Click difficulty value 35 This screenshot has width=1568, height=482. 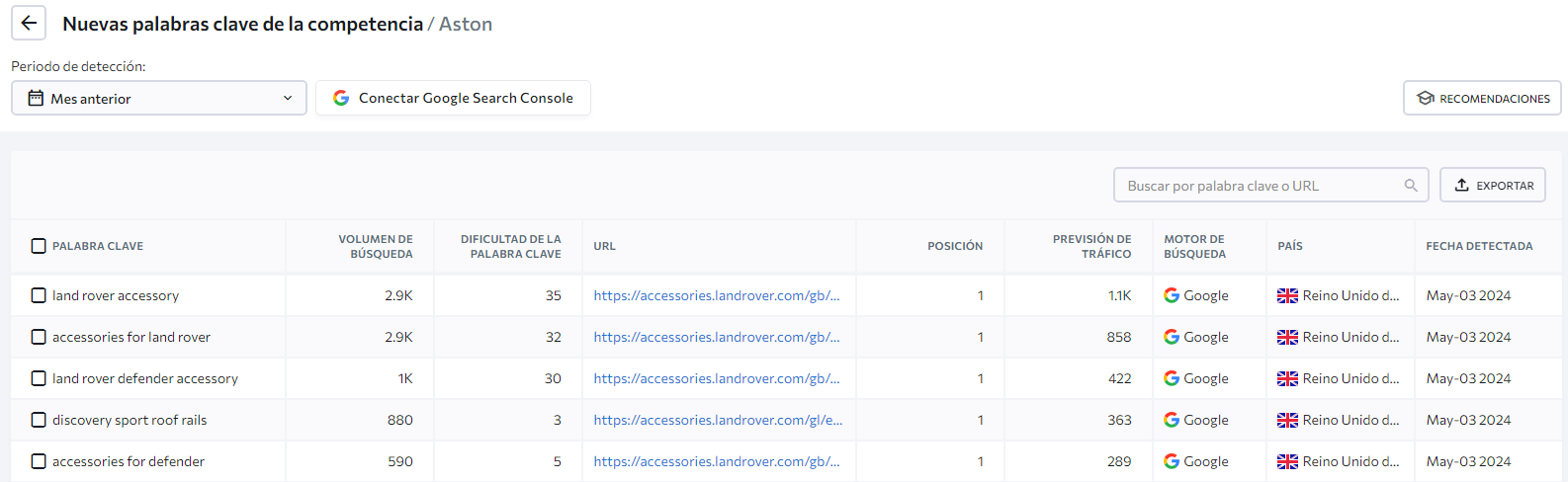tap(553, 295)
